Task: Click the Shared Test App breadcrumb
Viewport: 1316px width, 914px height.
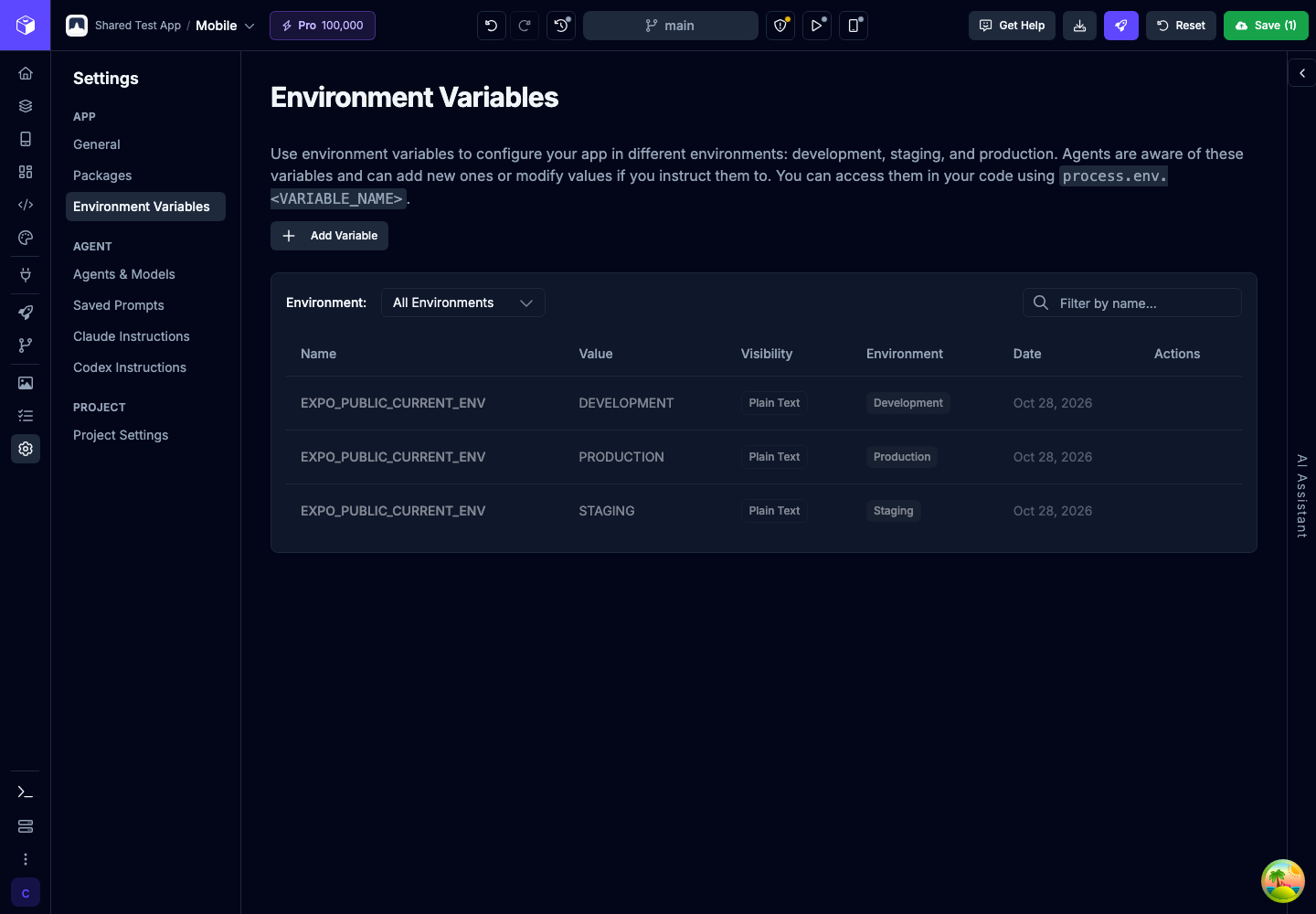Action: (x=138, y=26)
